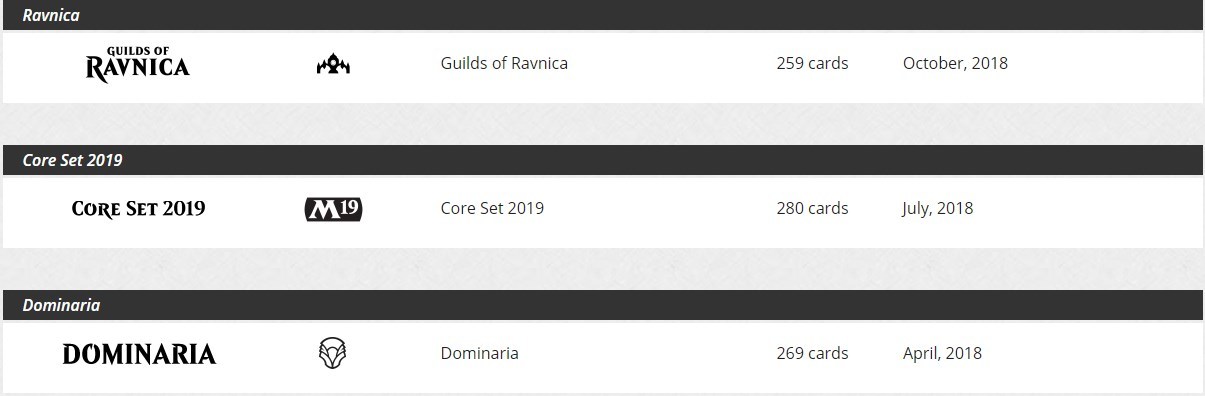The width and height of the screenshot is (1205, 396).
Task: Click the M19 Core Set symbol icon
Action: (333, 209)
